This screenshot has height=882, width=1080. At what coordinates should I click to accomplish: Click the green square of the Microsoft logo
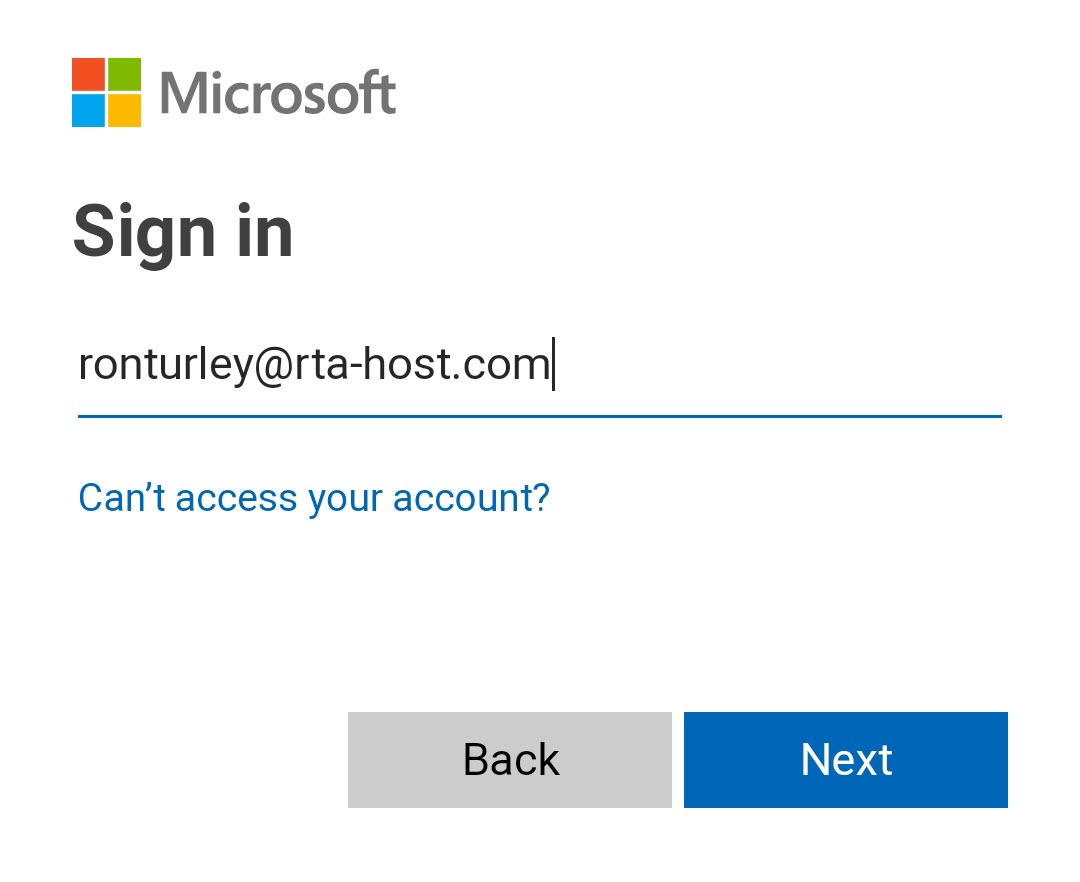tap(125, 75)
